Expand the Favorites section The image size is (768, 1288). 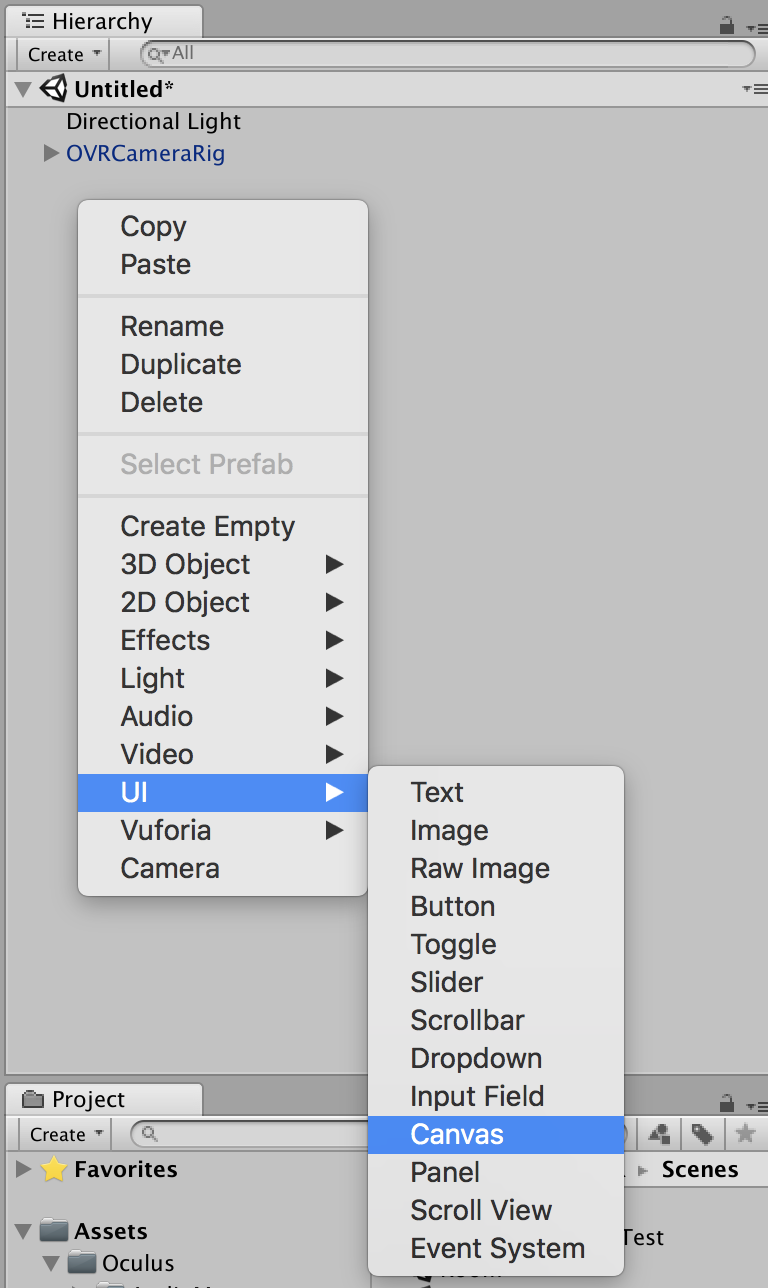point(24,1170)
